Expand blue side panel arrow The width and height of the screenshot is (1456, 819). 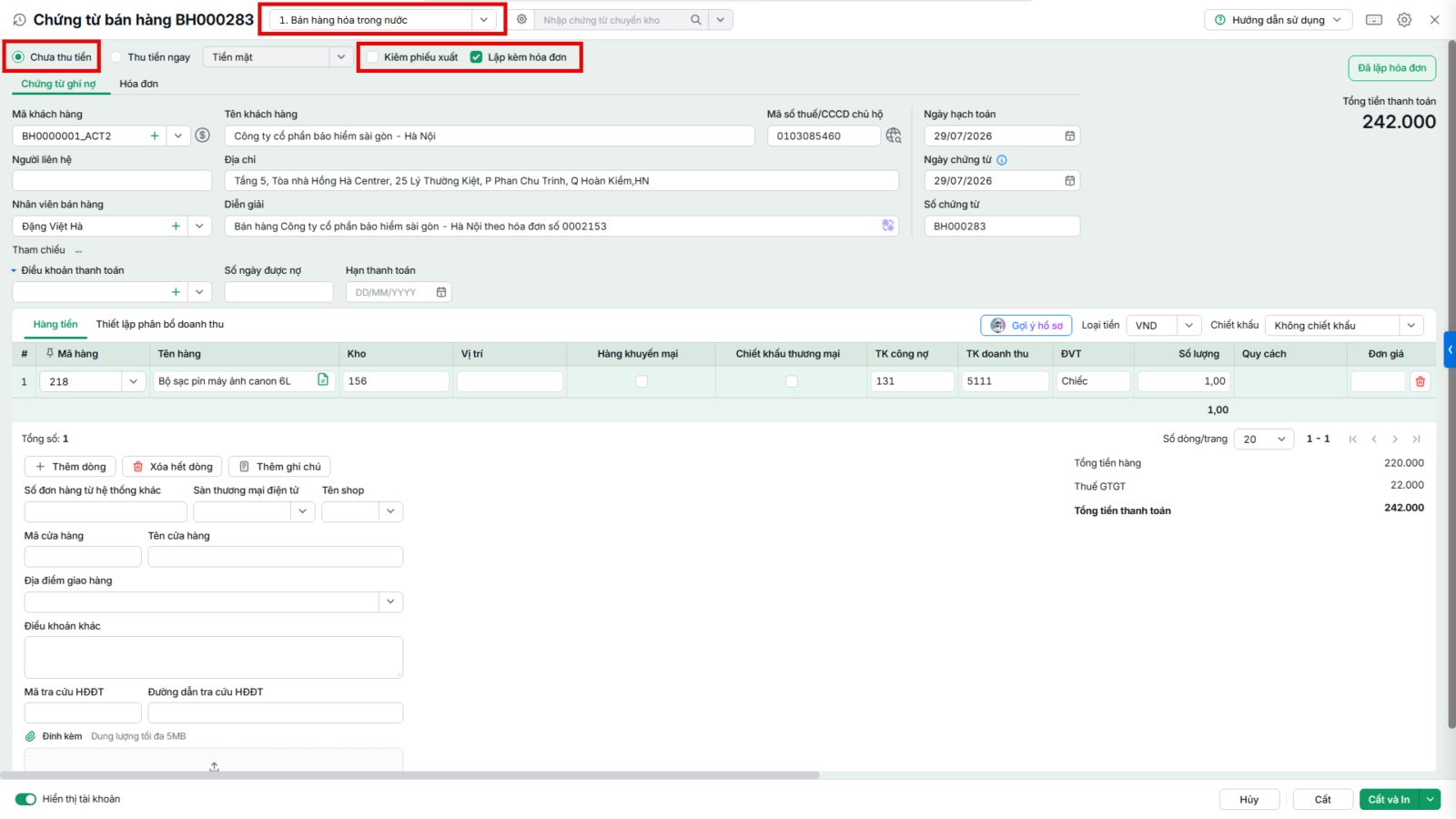click(x=1450, y=349)
